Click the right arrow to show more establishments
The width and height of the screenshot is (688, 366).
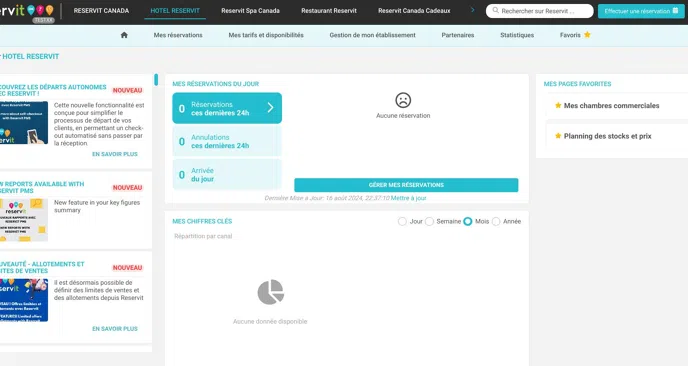(x=473, y=10)
